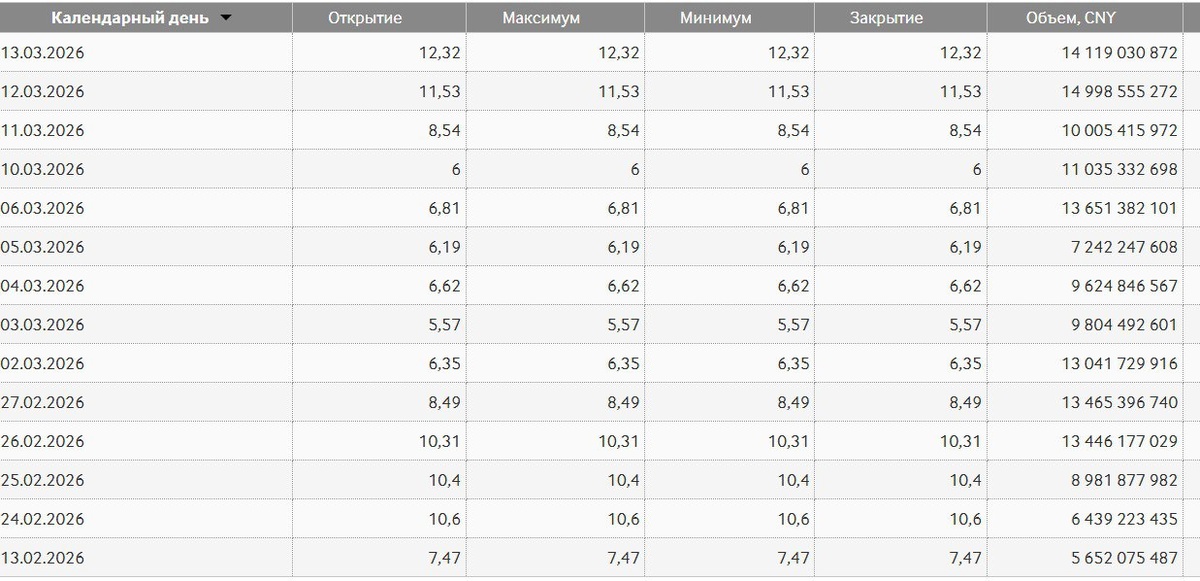Click the date cell 12.03.2026

point(42,92)
